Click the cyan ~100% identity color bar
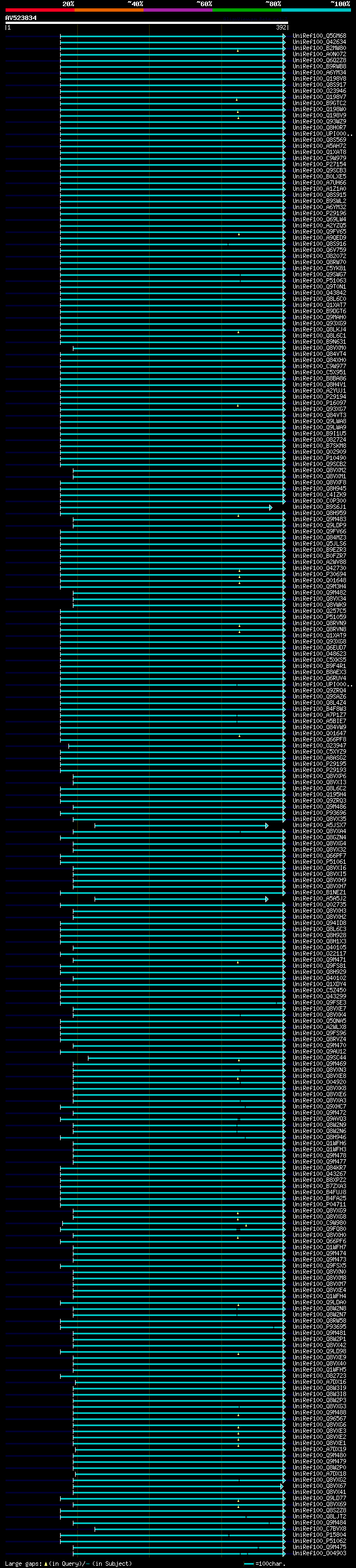356x1568 pixels. [x=316, y=11]
